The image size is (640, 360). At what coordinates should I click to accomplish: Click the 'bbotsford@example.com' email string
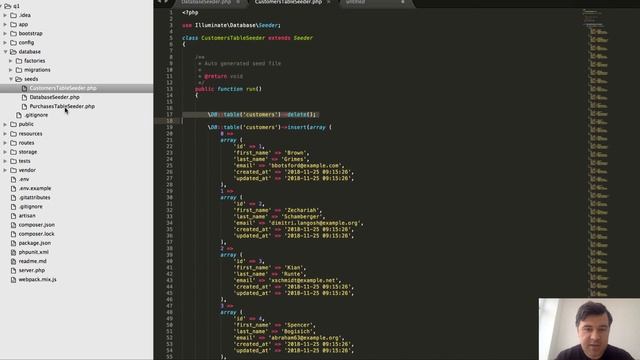pos(306,166)
